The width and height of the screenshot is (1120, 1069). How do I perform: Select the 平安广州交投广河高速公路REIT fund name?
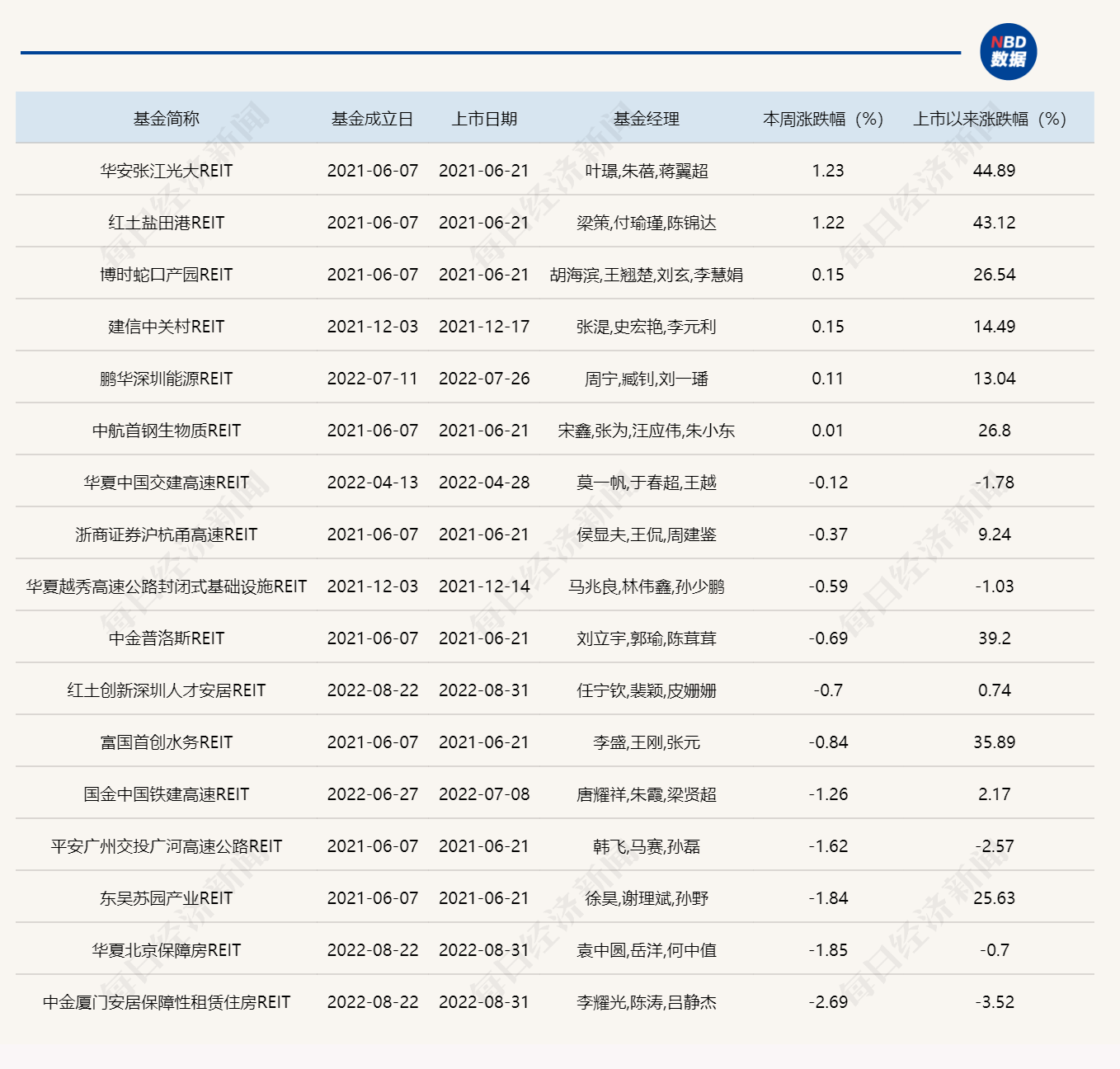pos(167,846)
